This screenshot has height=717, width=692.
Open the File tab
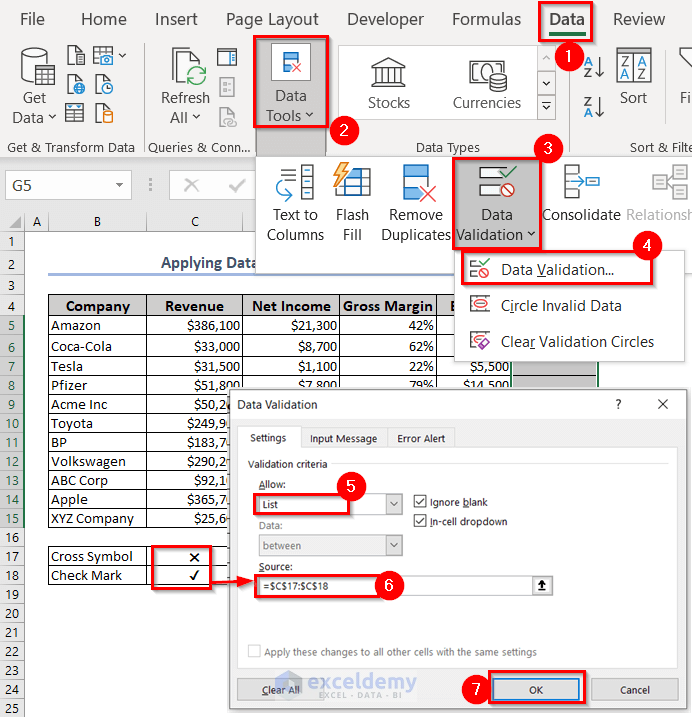(x=32, y=19)
